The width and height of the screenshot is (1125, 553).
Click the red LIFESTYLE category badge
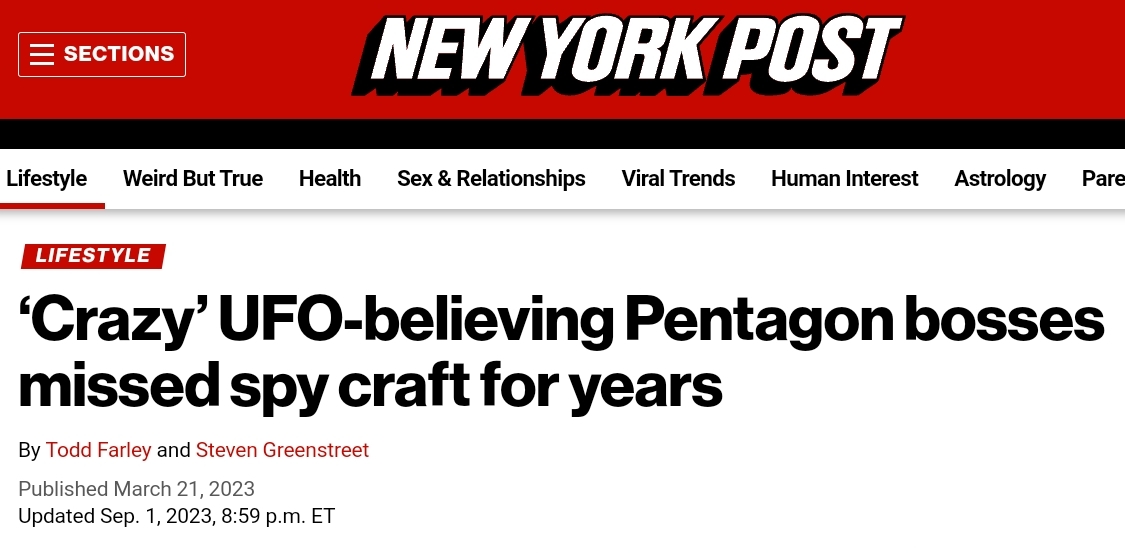pos(93,256)
